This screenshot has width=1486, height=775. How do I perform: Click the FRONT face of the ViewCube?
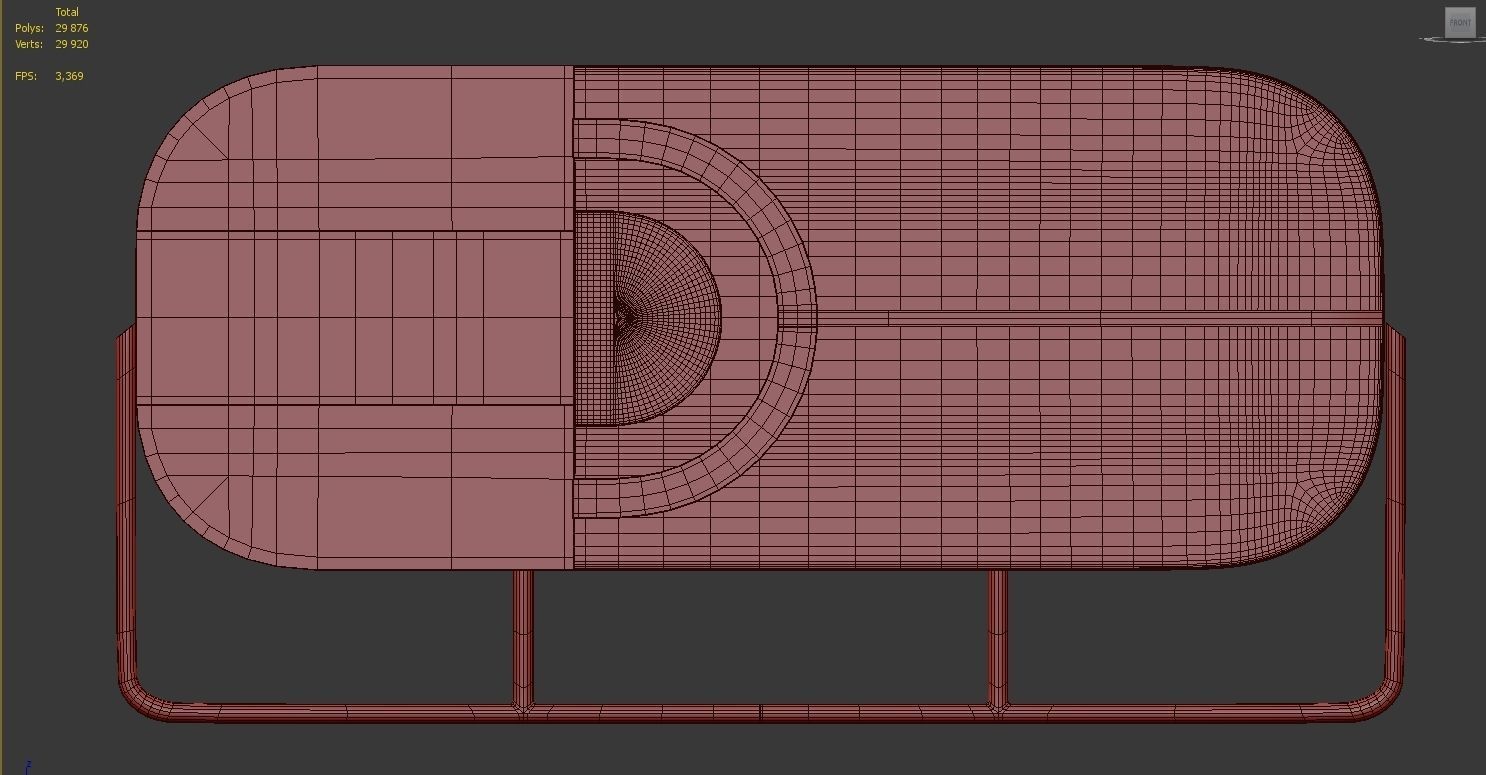1460,23
